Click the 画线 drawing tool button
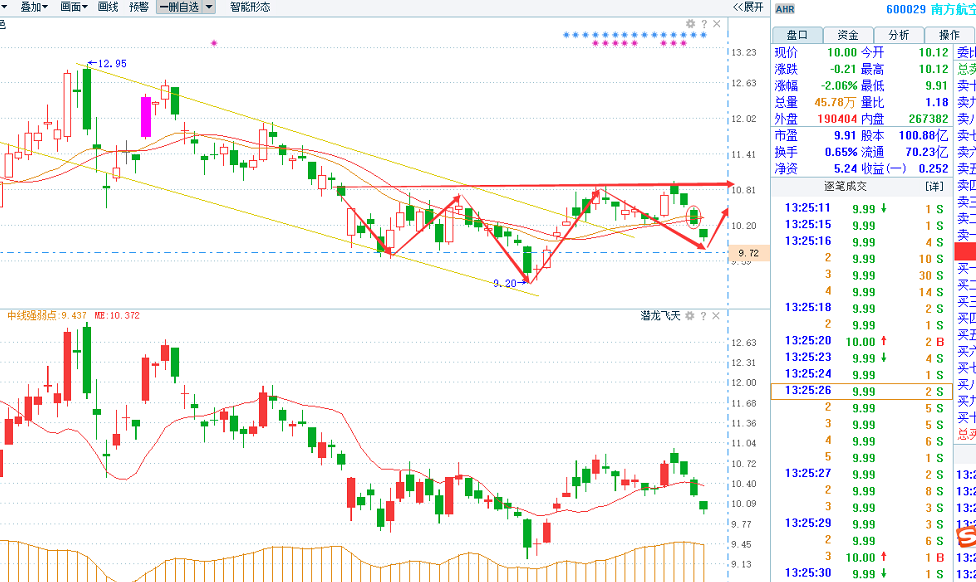 [x=108, y=7]
